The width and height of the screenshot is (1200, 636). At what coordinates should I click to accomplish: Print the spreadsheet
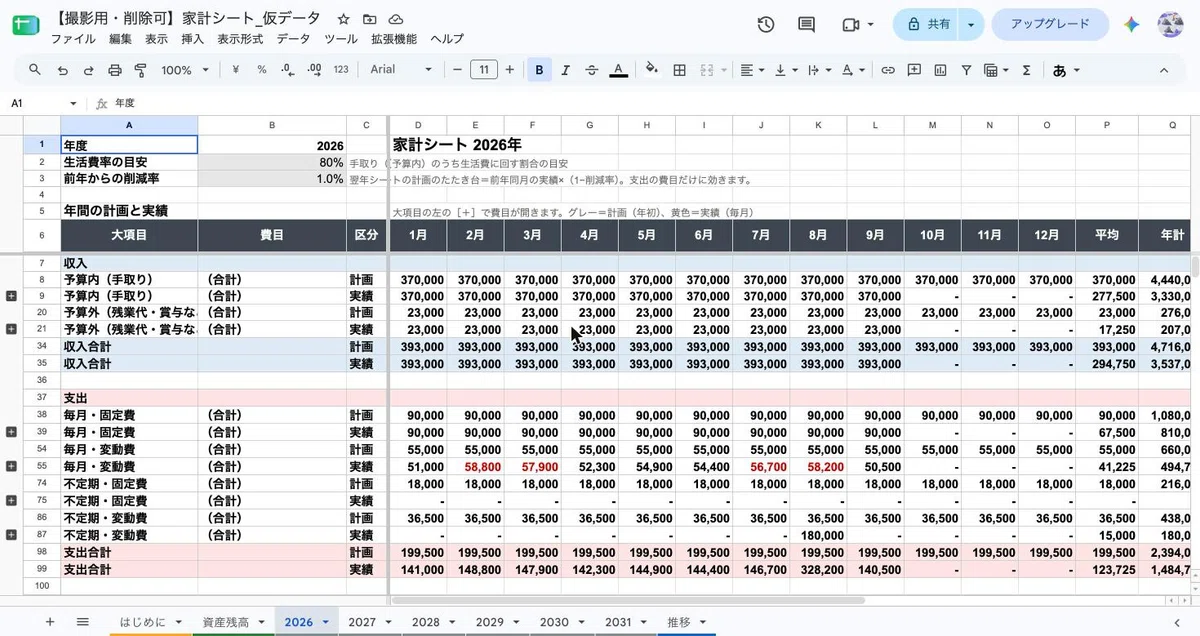point(114,70)
